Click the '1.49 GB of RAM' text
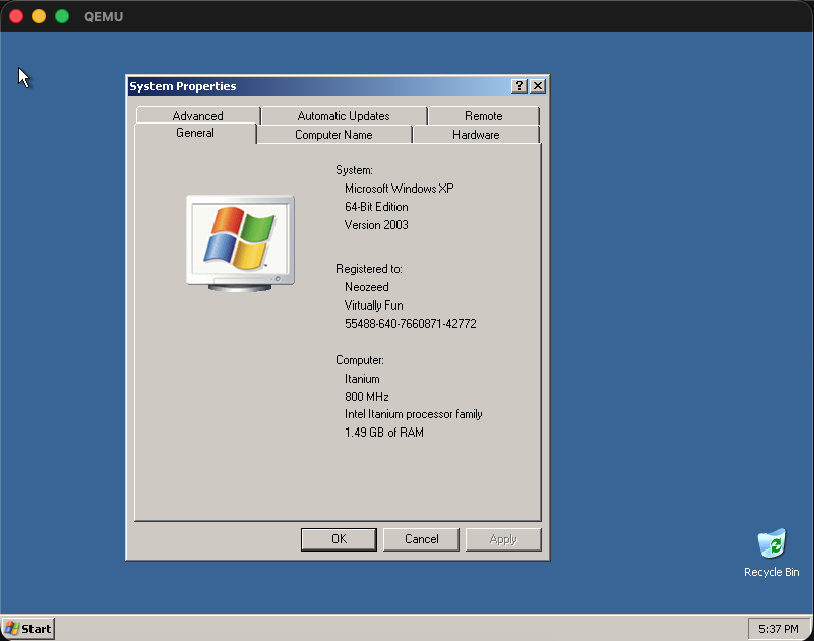Viewport: 814px width, 641px height. (384, 432)
